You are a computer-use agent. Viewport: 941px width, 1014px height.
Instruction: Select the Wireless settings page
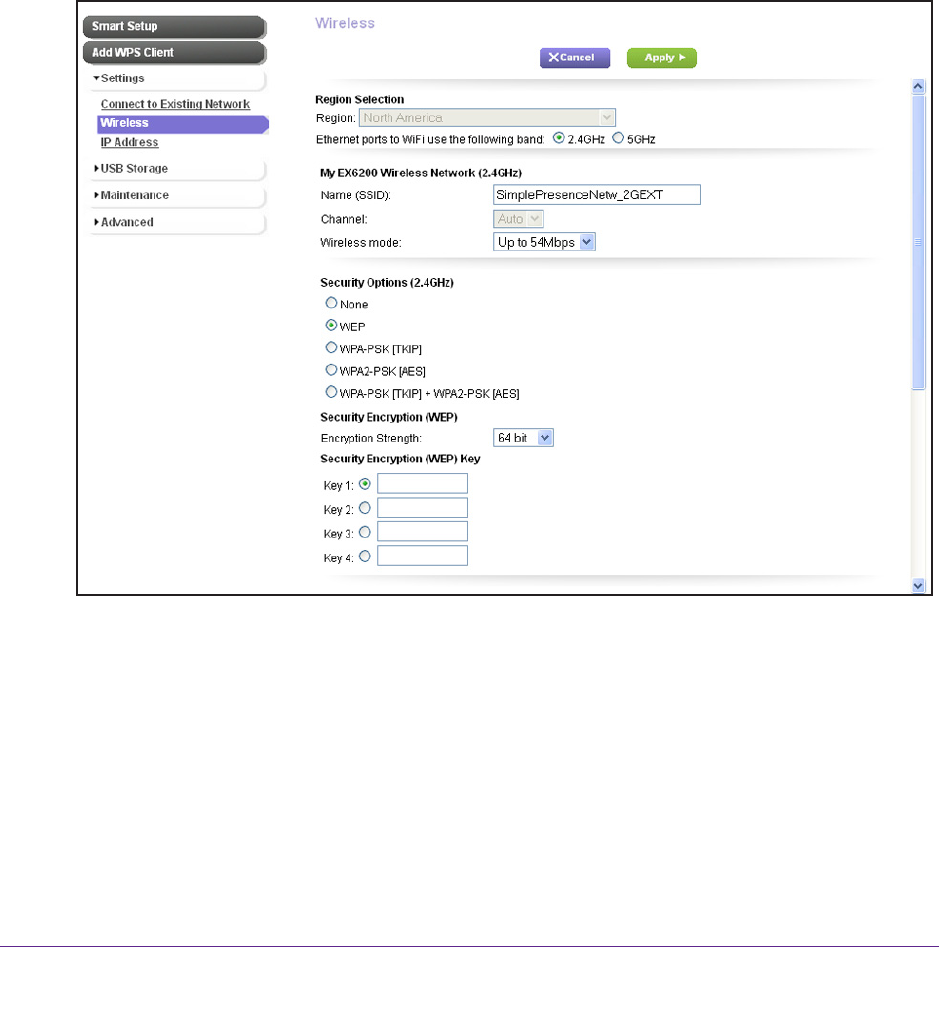click(182, 123)
